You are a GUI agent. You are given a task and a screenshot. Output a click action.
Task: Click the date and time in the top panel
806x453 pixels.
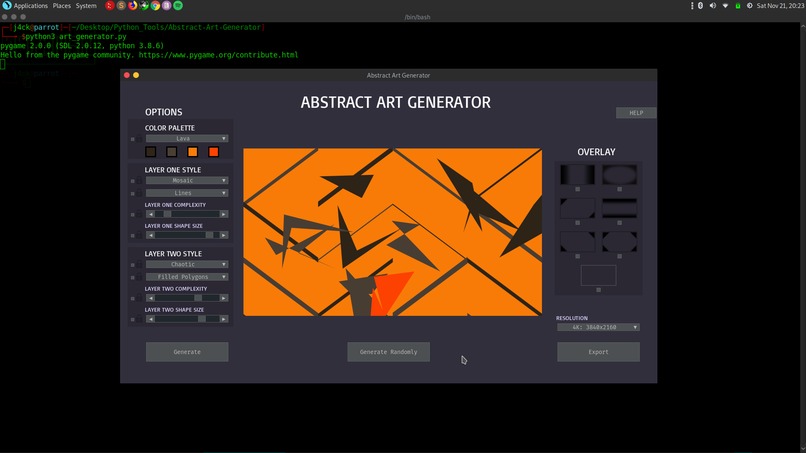[x=780, y=6]
